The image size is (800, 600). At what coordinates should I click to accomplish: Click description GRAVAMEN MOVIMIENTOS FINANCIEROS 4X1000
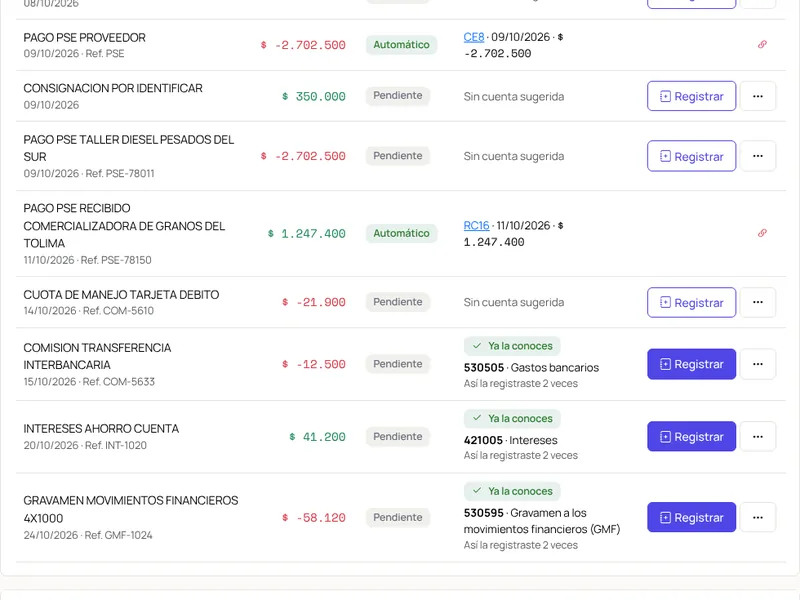click(x=131, y=509)
